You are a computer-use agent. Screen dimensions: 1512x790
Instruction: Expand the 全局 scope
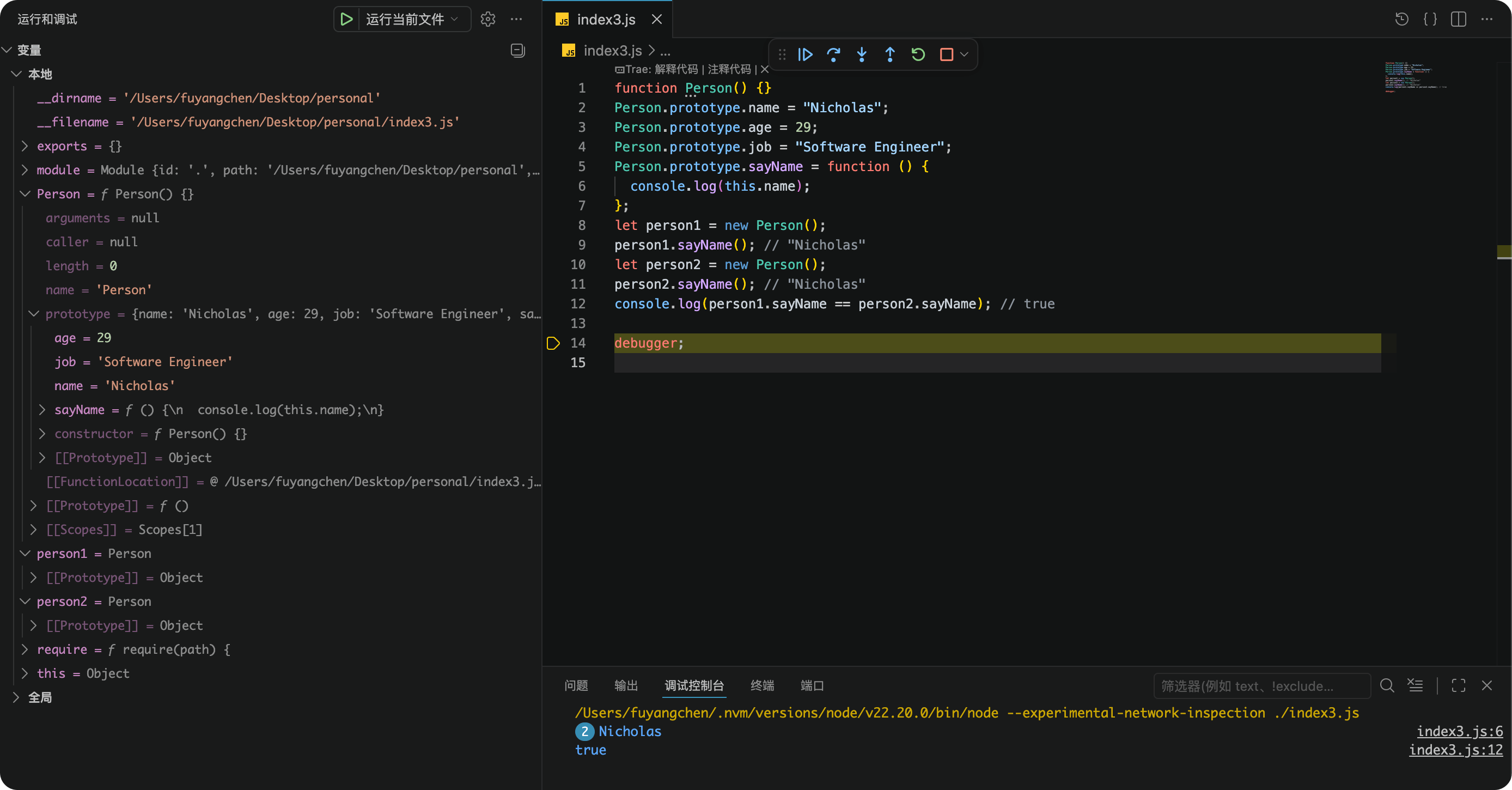[x=16, y=697]
